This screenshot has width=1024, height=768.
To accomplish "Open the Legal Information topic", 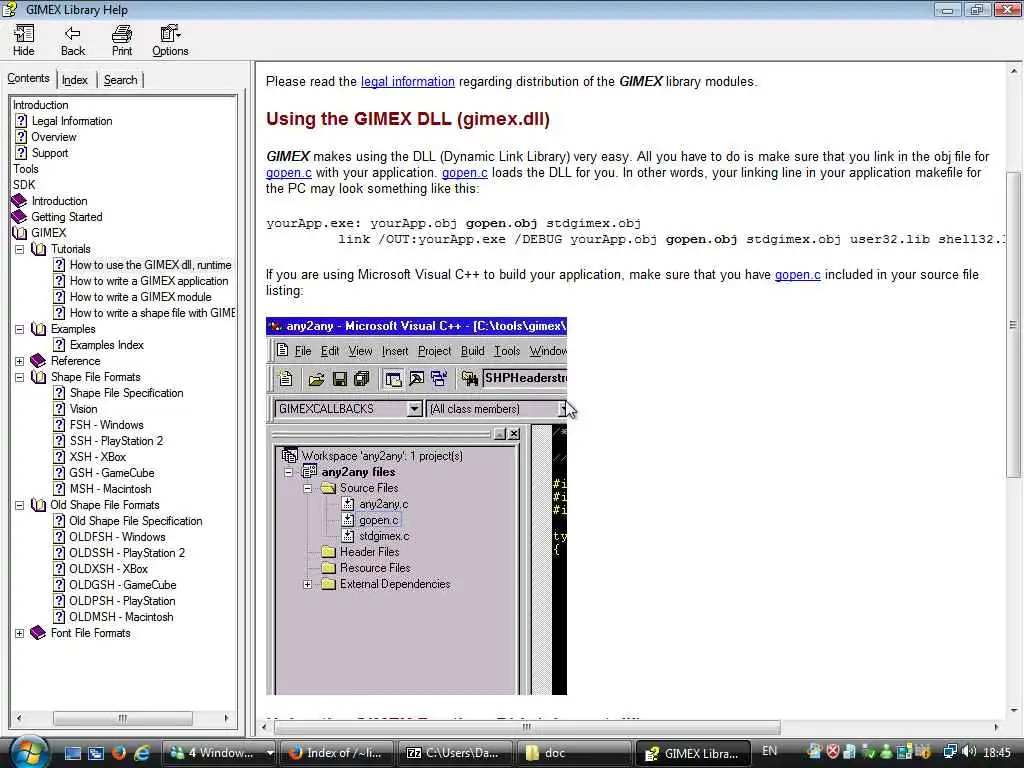I will [72, 121].
